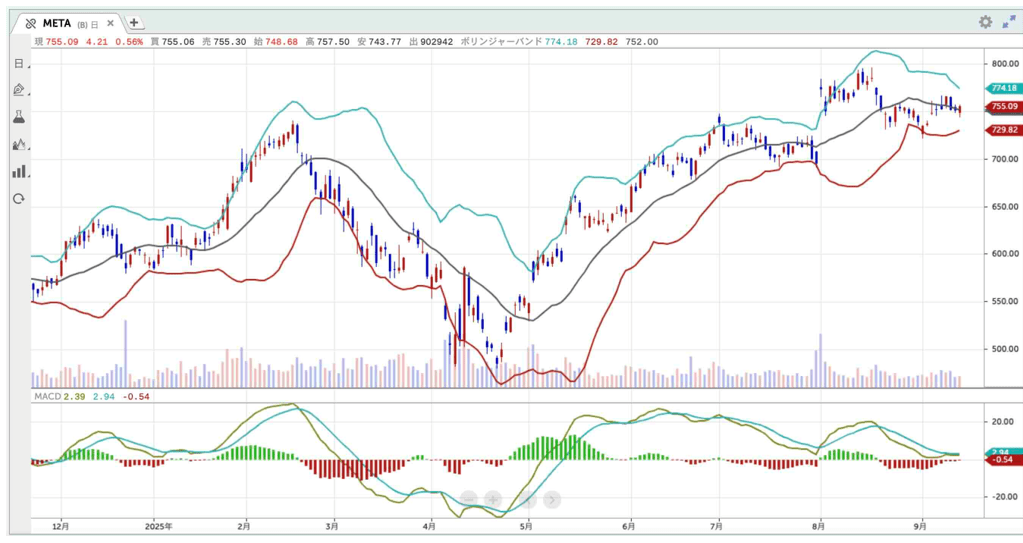This screenshot has height=543, width=1023.
Task: Open the flask studies tool
Action: (18, 117)
